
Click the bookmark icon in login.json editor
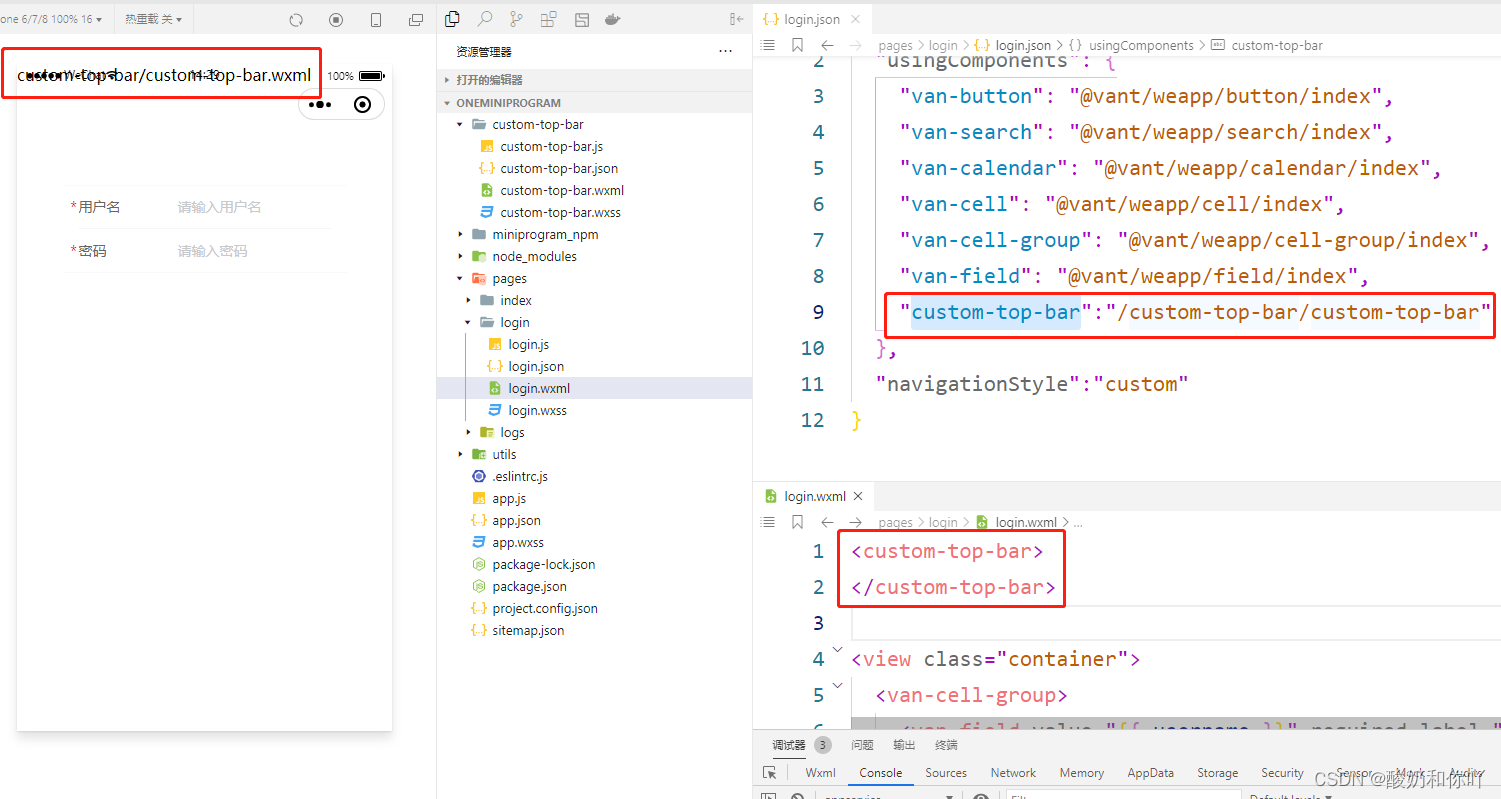click(797, 45)
